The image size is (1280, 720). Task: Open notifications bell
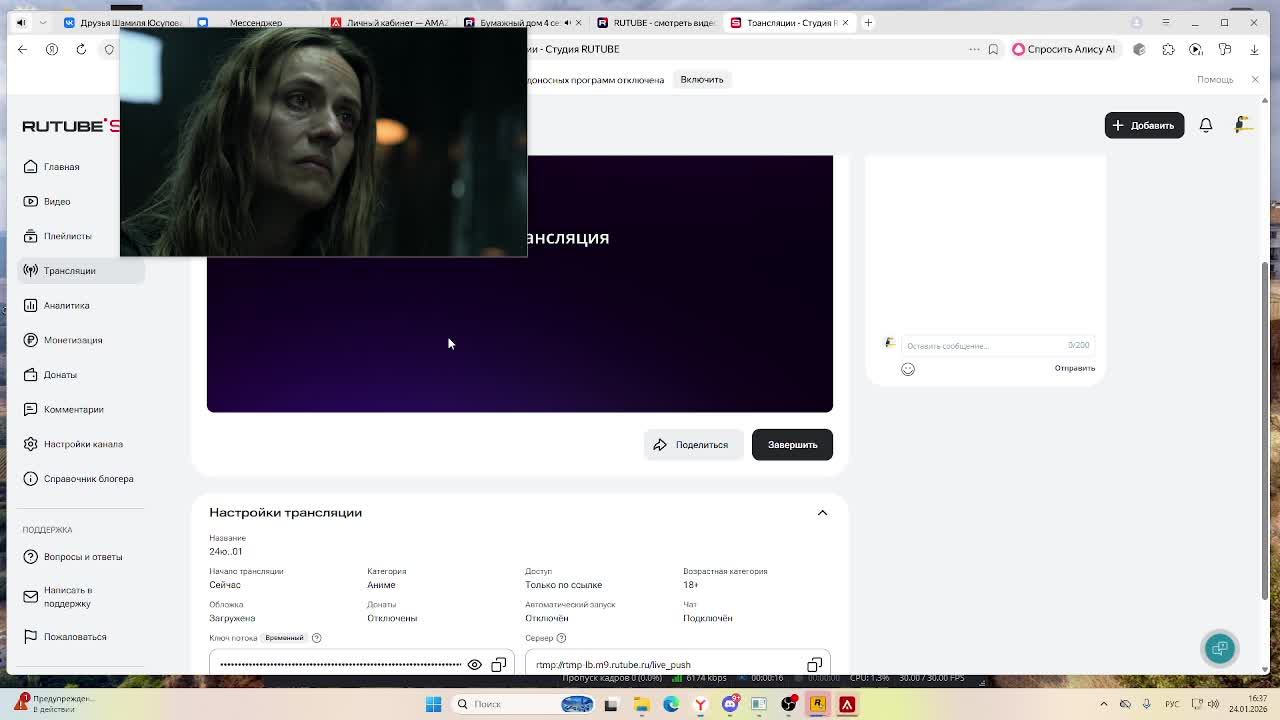1206,125
